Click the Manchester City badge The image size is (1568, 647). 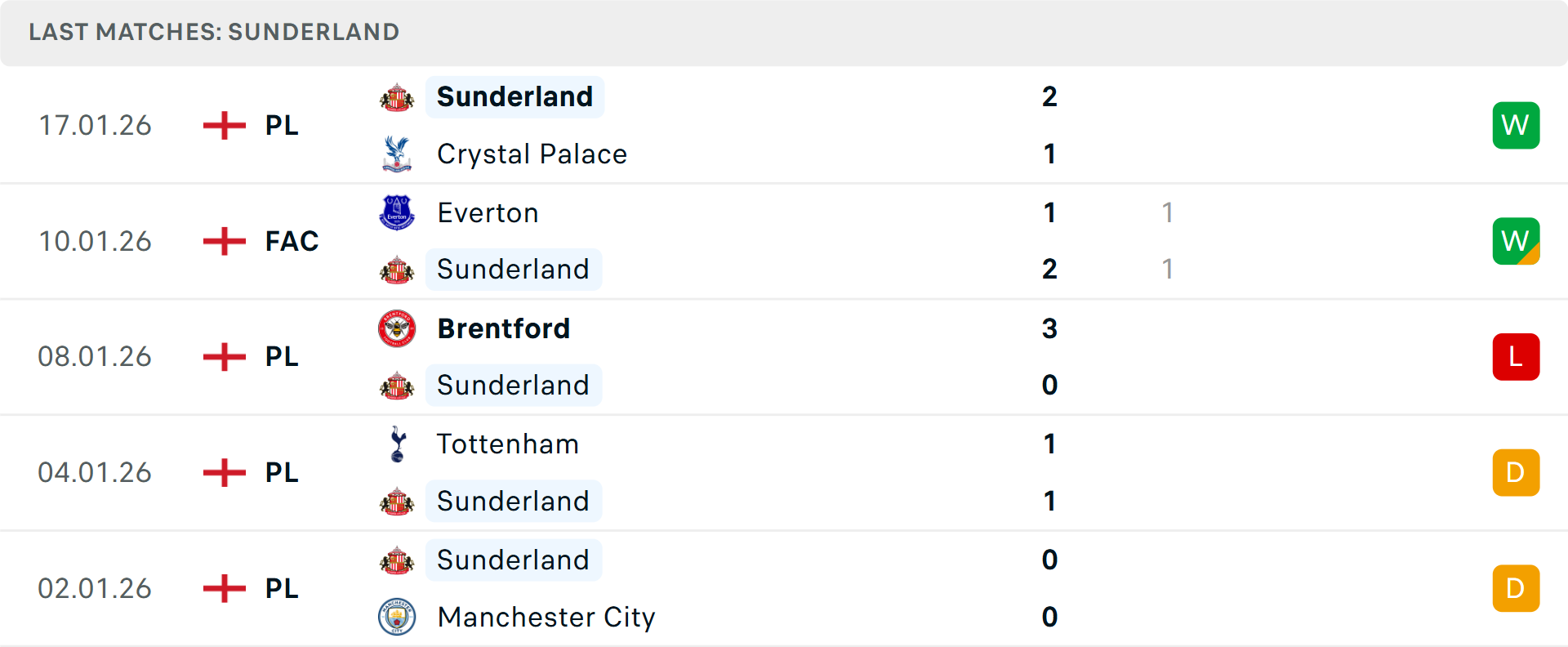click(397, 618)
